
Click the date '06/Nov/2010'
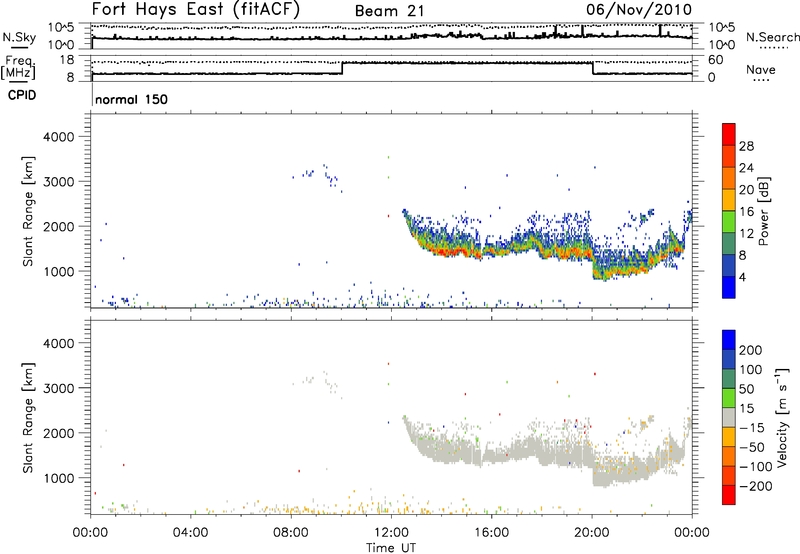pyautogui.click(x=639, y=9)
